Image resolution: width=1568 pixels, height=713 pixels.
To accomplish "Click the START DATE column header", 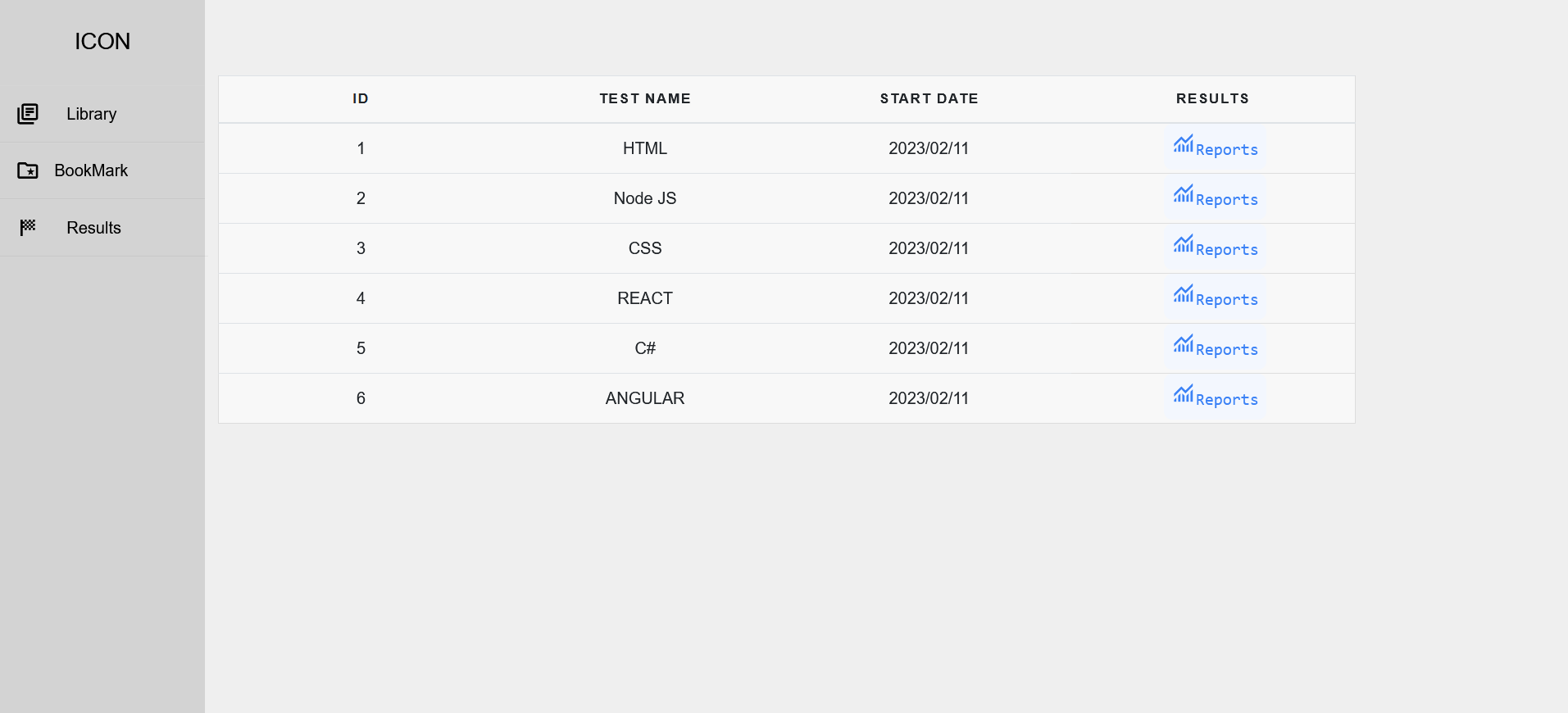I will coord(929,98).
